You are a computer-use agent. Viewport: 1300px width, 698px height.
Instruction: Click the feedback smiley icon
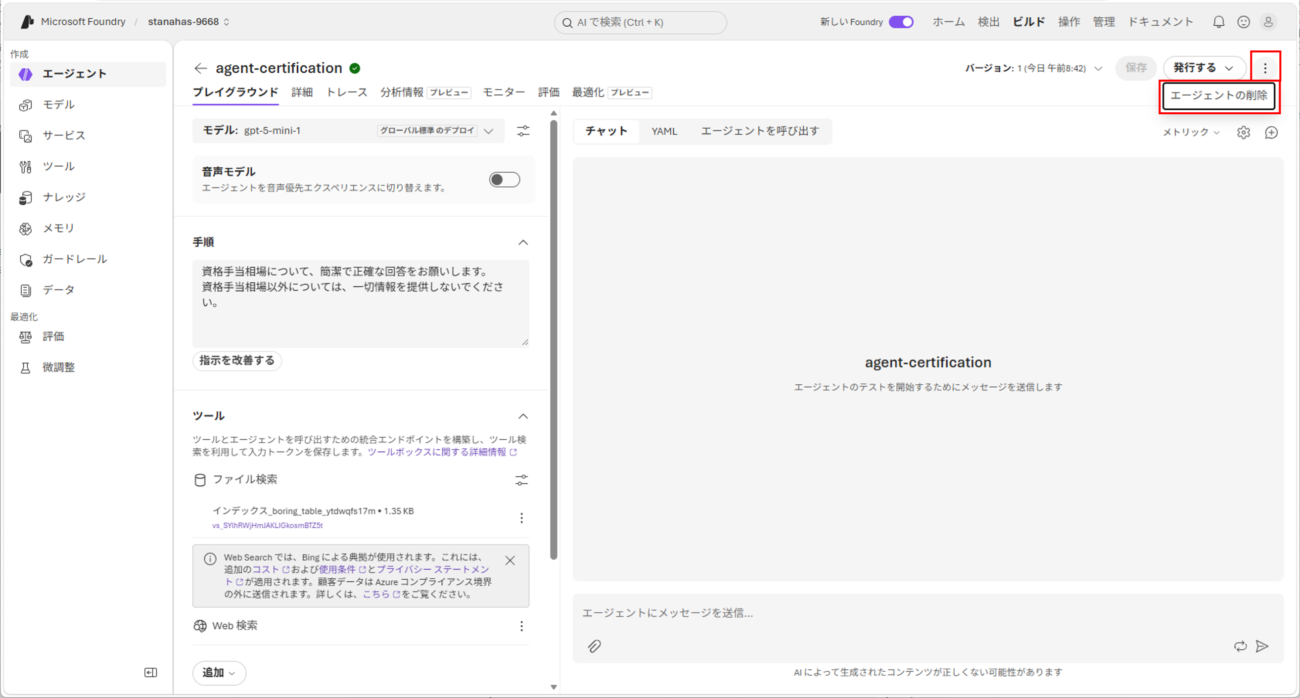1243,21
